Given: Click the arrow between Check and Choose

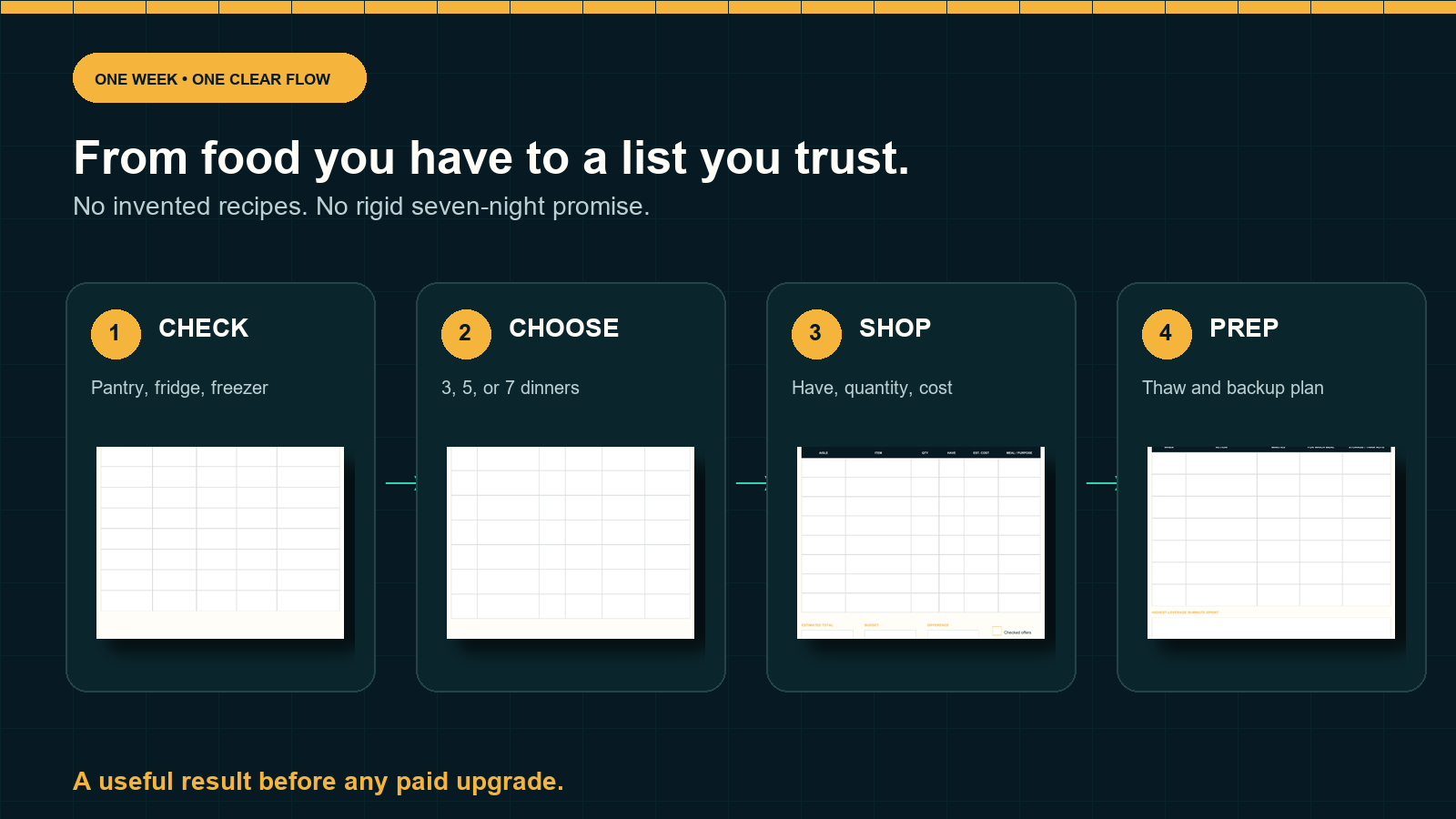Looking at the screenshot, I should (401, 482).
